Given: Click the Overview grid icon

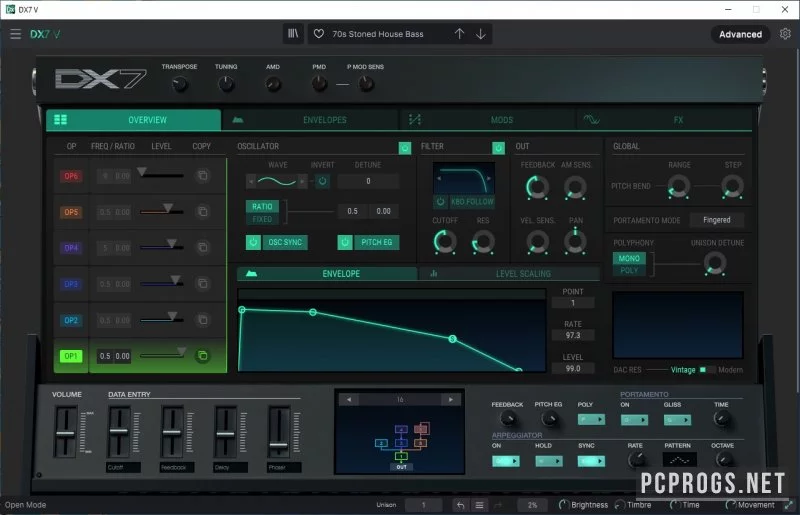Looking at the screenshot, I should (x=60, y=119).
